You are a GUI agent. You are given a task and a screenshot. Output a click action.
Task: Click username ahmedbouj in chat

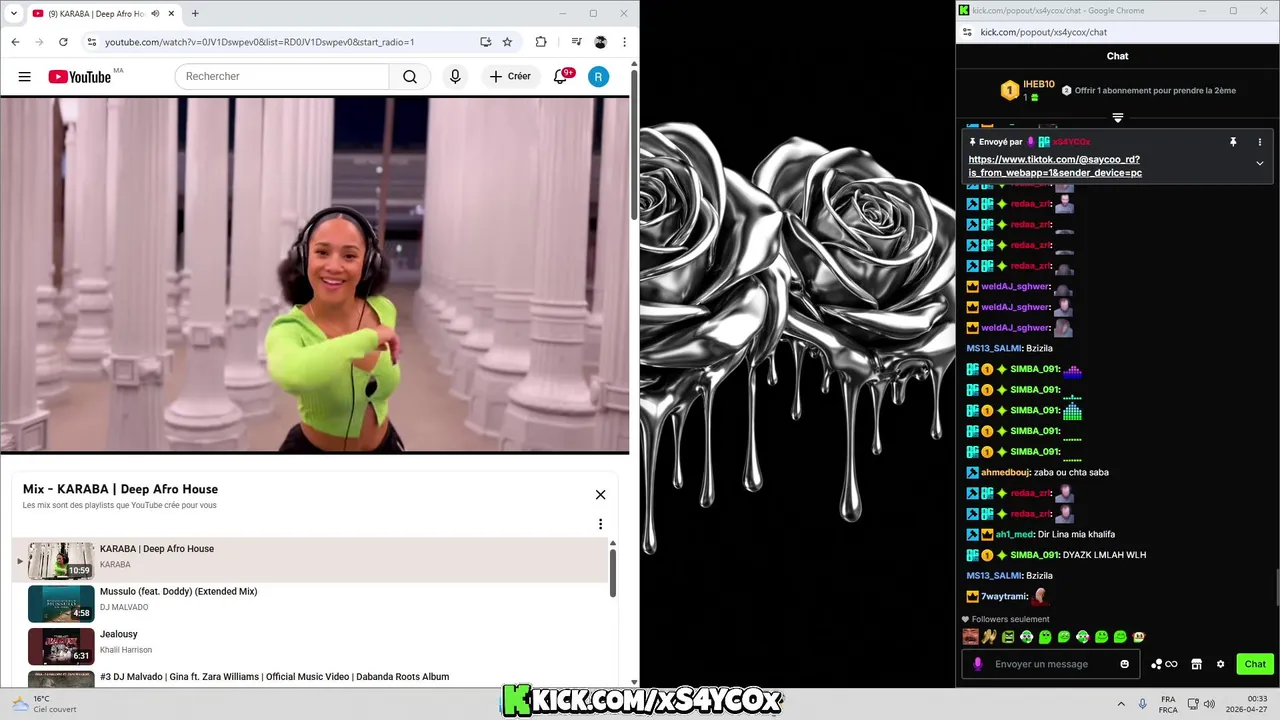click(x=1007, y=472)
